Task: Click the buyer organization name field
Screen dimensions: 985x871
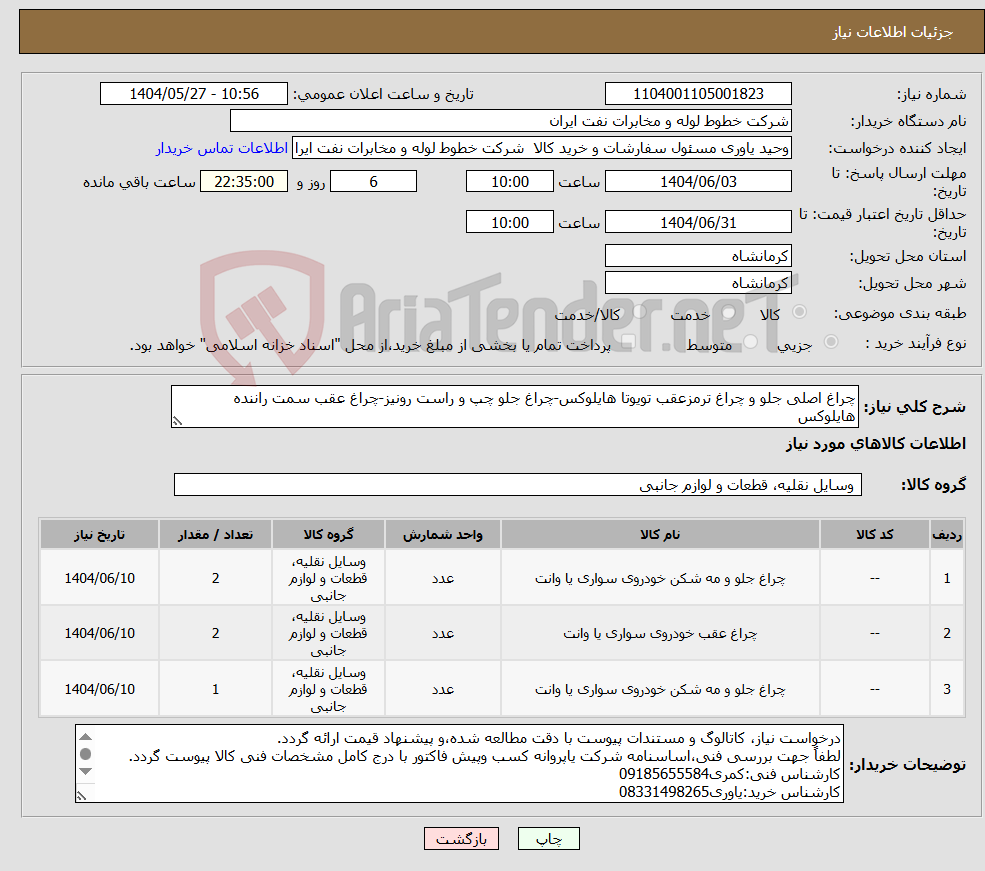Action: pos(511,121)
